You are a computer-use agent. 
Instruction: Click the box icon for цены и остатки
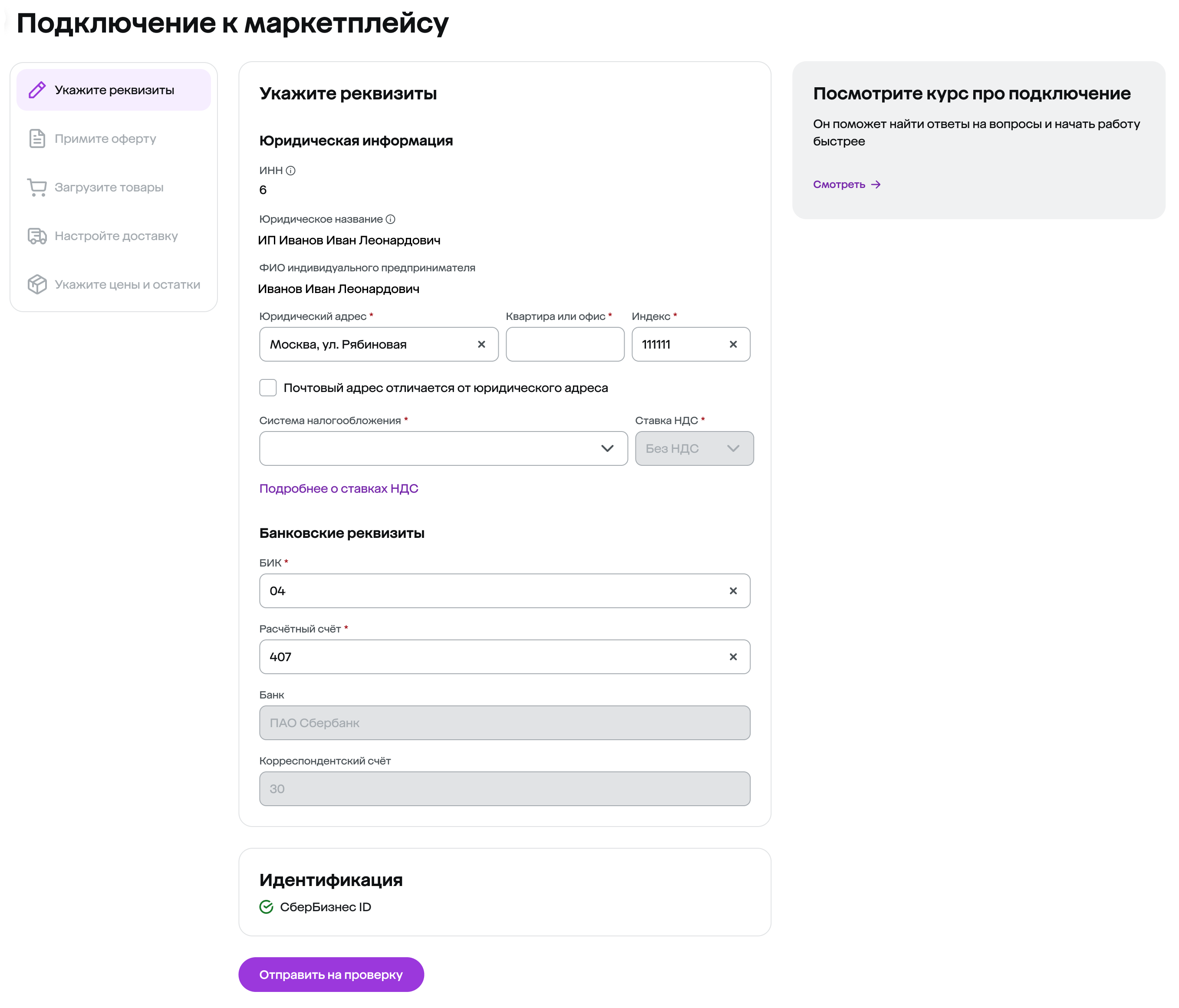pos(37,284)
